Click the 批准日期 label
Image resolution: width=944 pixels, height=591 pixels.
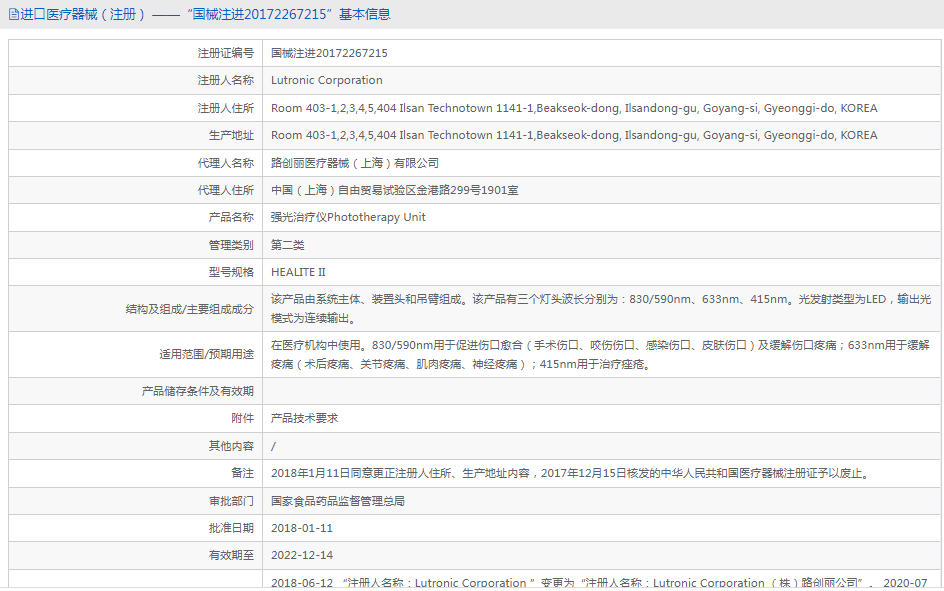(231, 528)
